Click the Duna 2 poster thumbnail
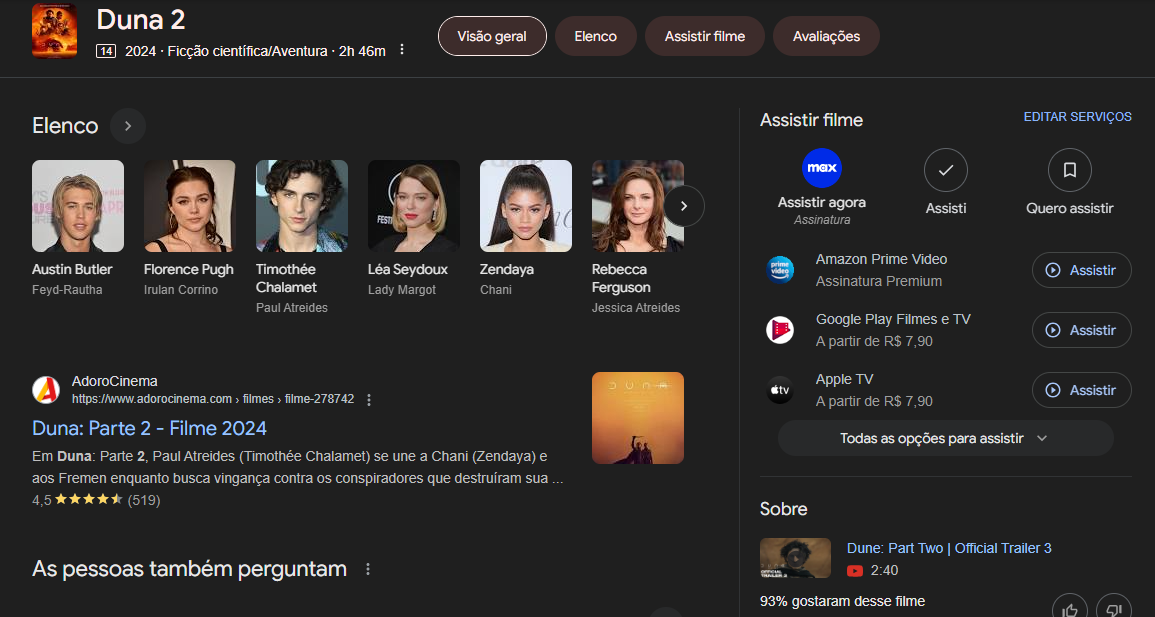The height and width of the screenshot is (617, 1155). coord(55,31)
